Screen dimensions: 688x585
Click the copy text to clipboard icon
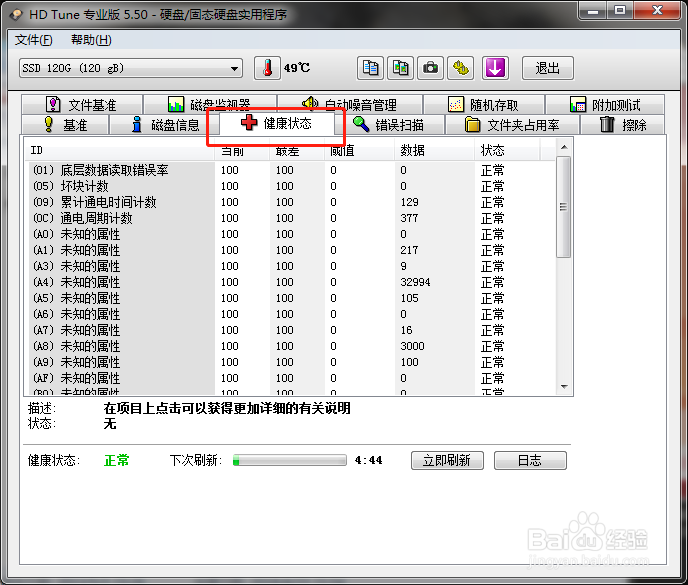(x=370, y=68)
